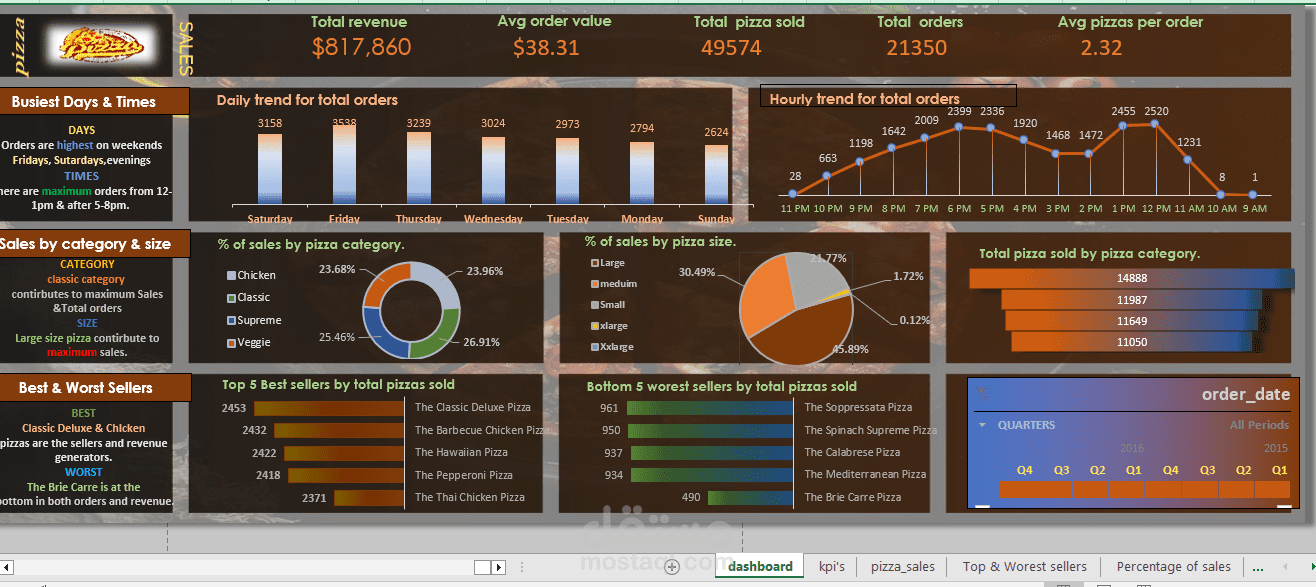
Task: Clear the filter on the order_date timeline
Action: (x=982, y=393)
